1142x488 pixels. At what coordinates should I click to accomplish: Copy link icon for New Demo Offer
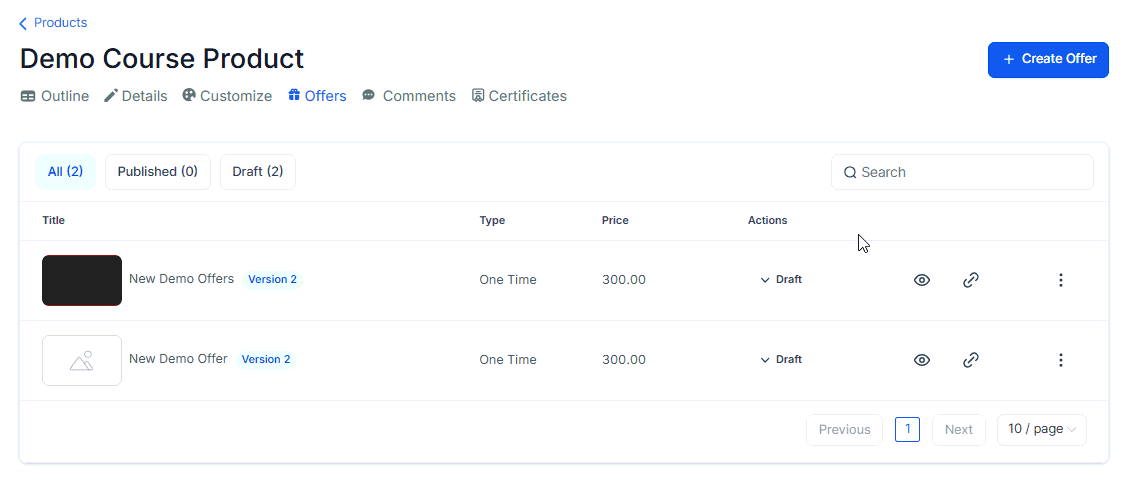(970, 360)
